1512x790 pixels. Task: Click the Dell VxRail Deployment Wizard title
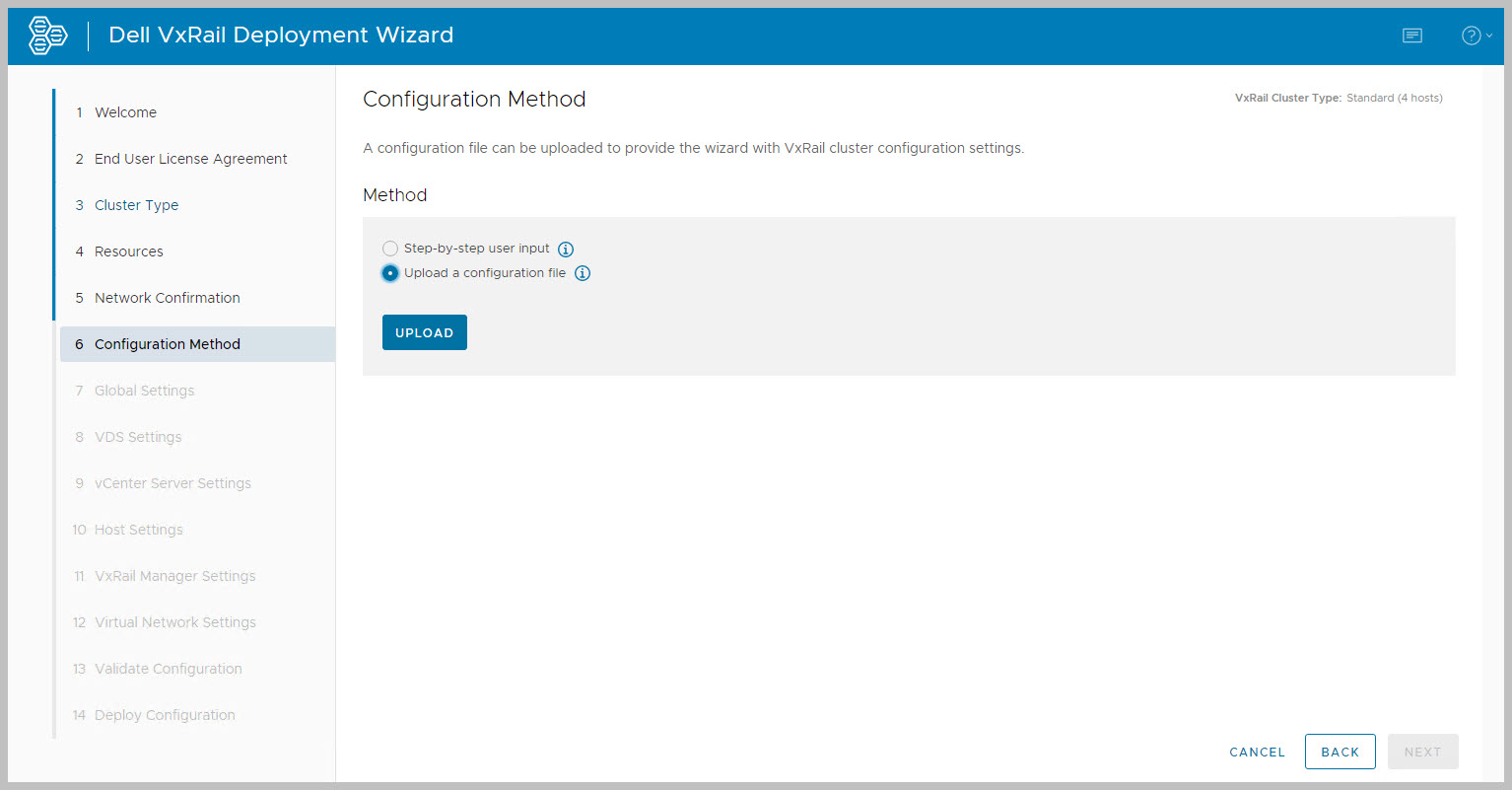pos(281,36)
